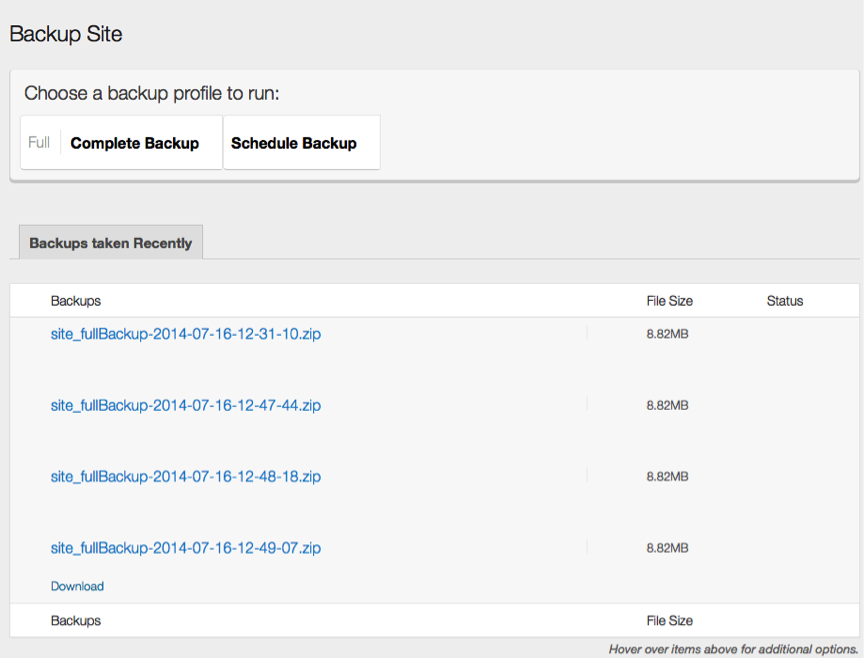Screen dimensions: 864x659
Task: Open site_fullBackup-2014-07-16-12-31-10.zip
Action: (x=185, y=334)
